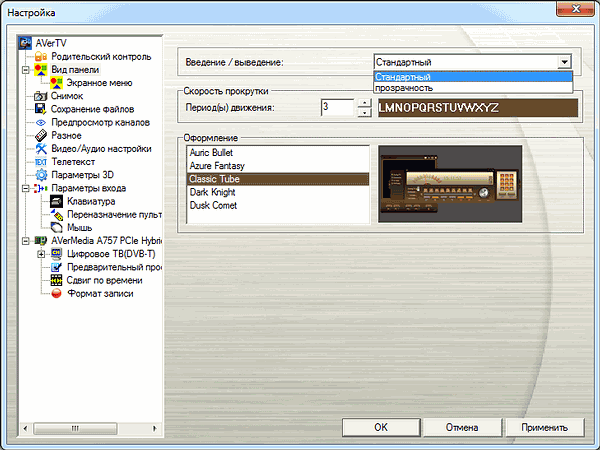Select the AVerTV root tree item
Screen dimensions: 600x450
pyautogui.click(x=51, y=43)
